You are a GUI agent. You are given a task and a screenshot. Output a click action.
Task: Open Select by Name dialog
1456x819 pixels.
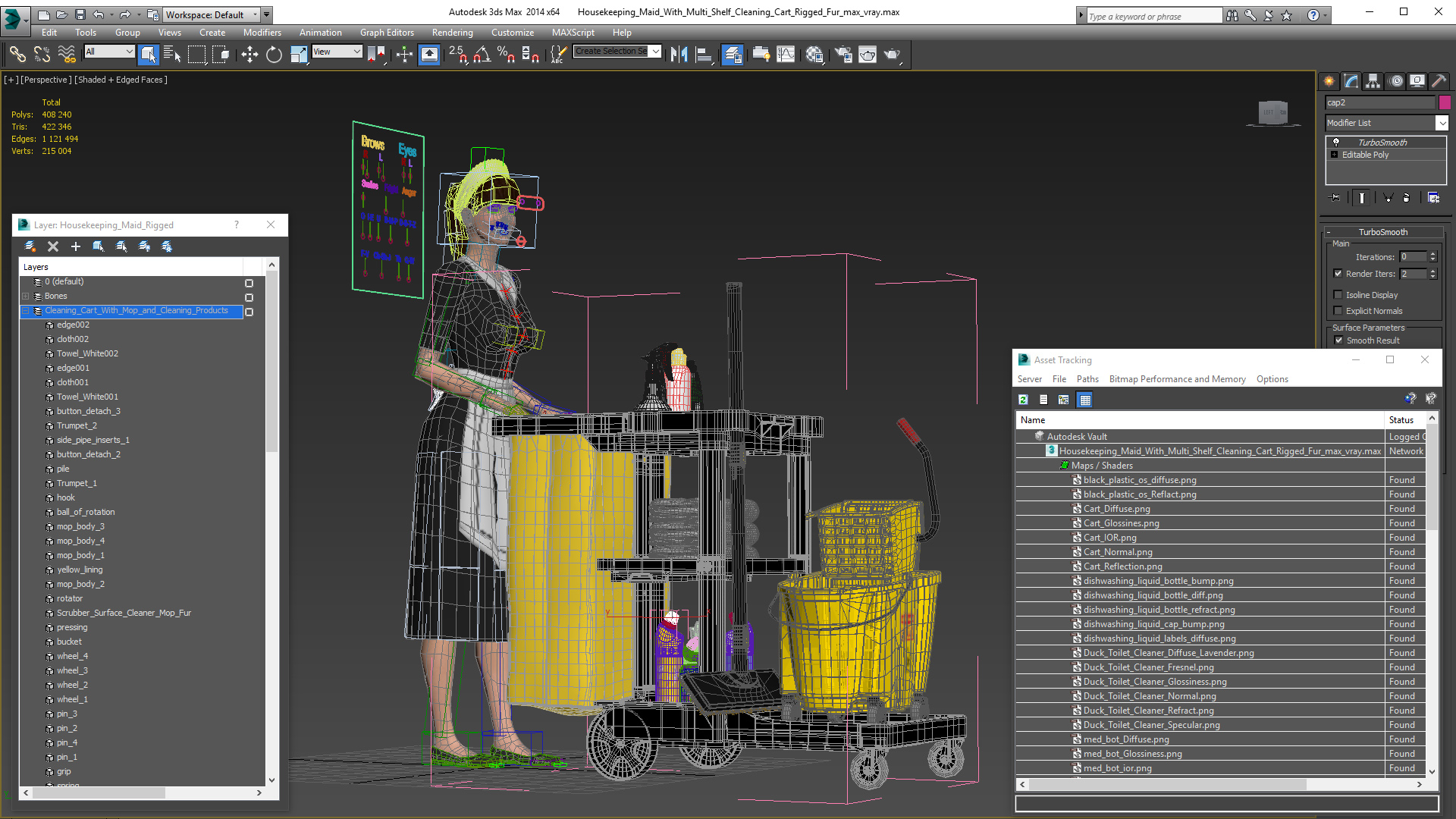coord(172,54)
